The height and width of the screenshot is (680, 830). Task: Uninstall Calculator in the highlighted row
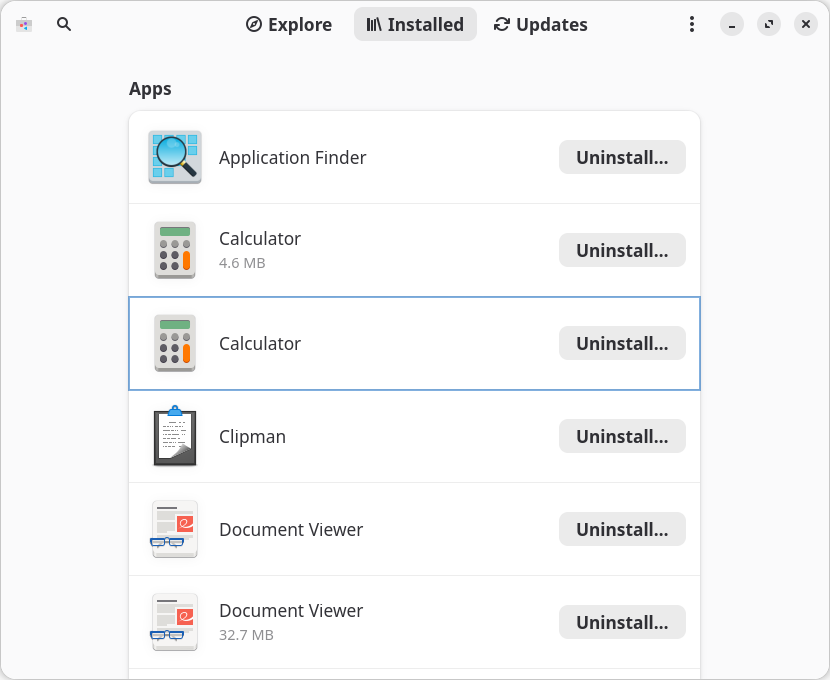coord(622,343)
